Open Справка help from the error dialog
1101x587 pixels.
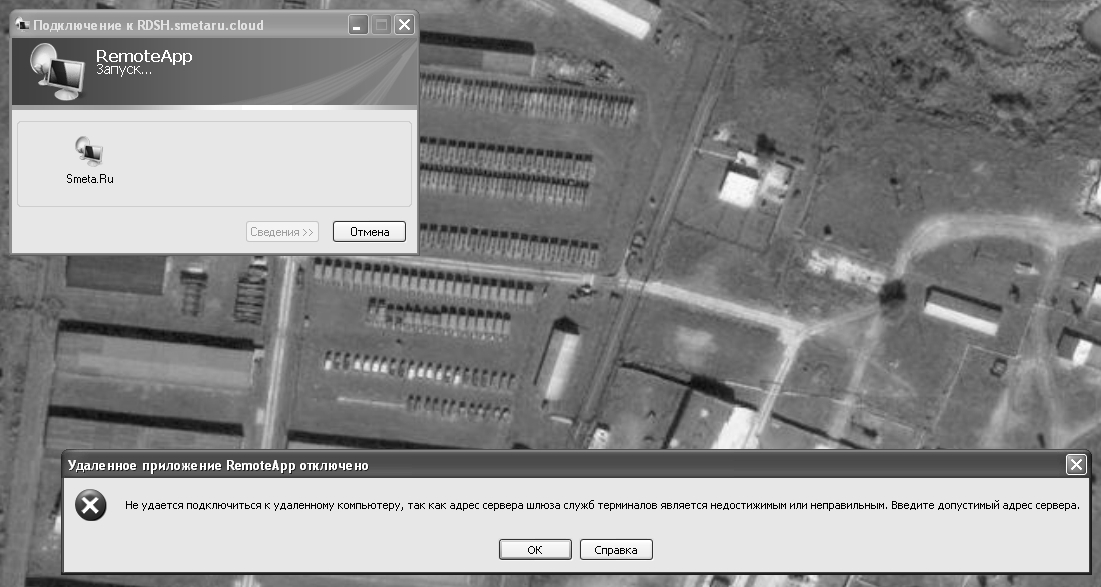point(616,550)
